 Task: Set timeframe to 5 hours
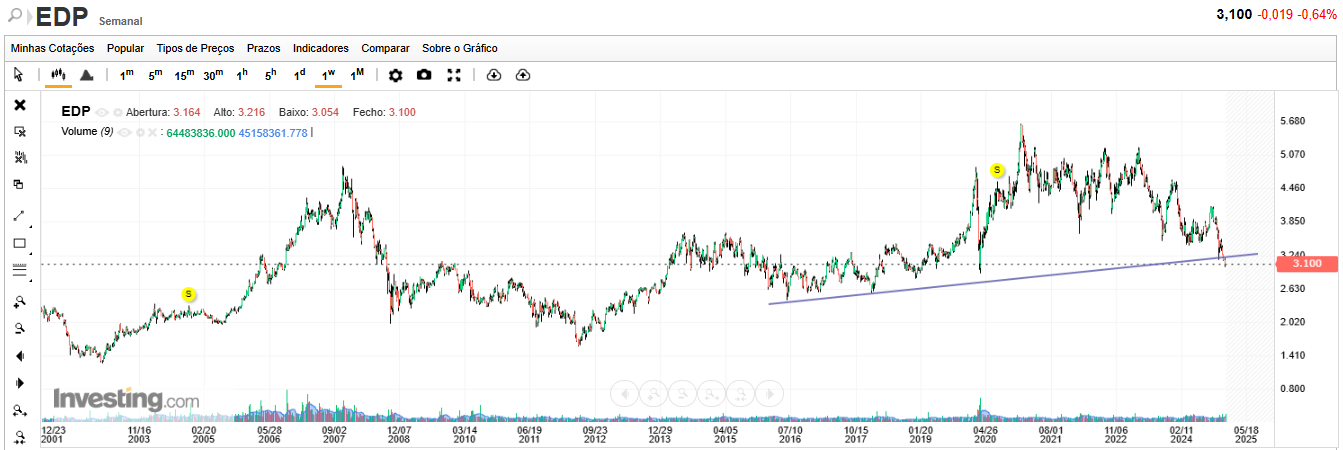270,75
